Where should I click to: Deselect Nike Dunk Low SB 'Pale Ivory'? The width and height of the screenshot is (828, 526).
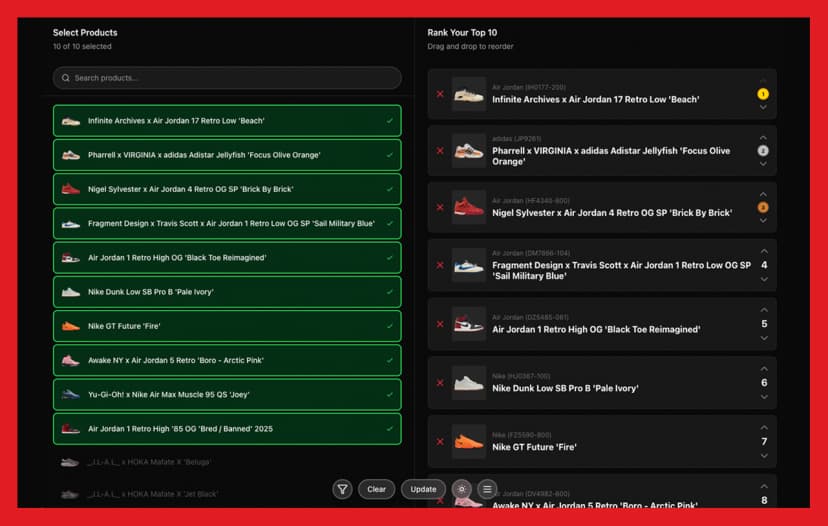coord(227,292)
